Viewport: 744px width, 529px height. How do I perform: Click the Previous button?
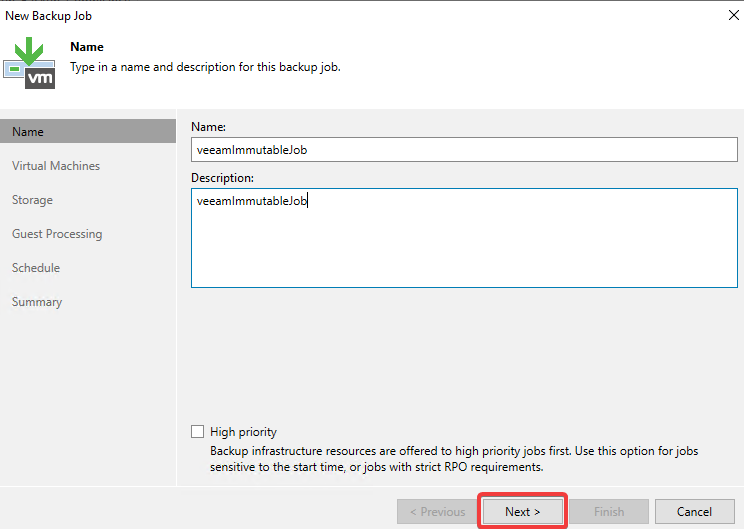point(437,511)
